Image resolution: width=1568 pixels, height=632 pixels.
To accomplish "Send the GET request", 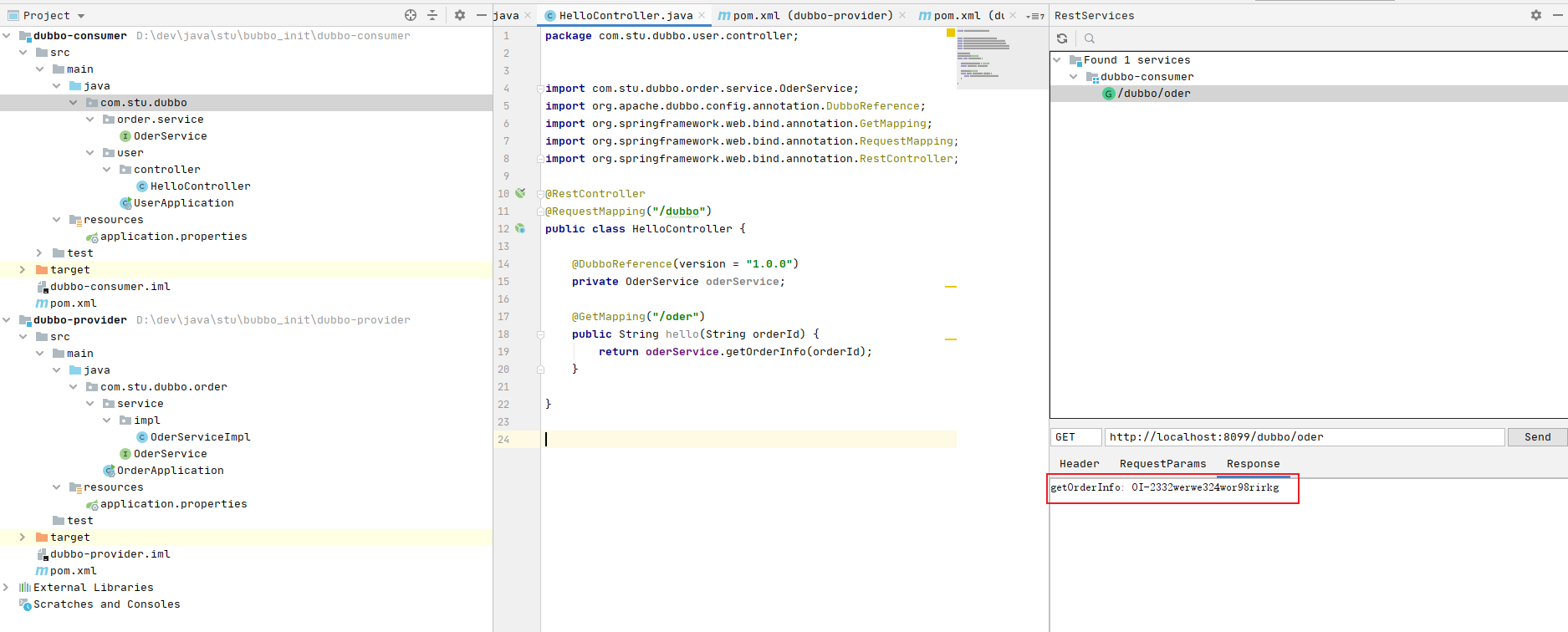I will click(1537, 437).
